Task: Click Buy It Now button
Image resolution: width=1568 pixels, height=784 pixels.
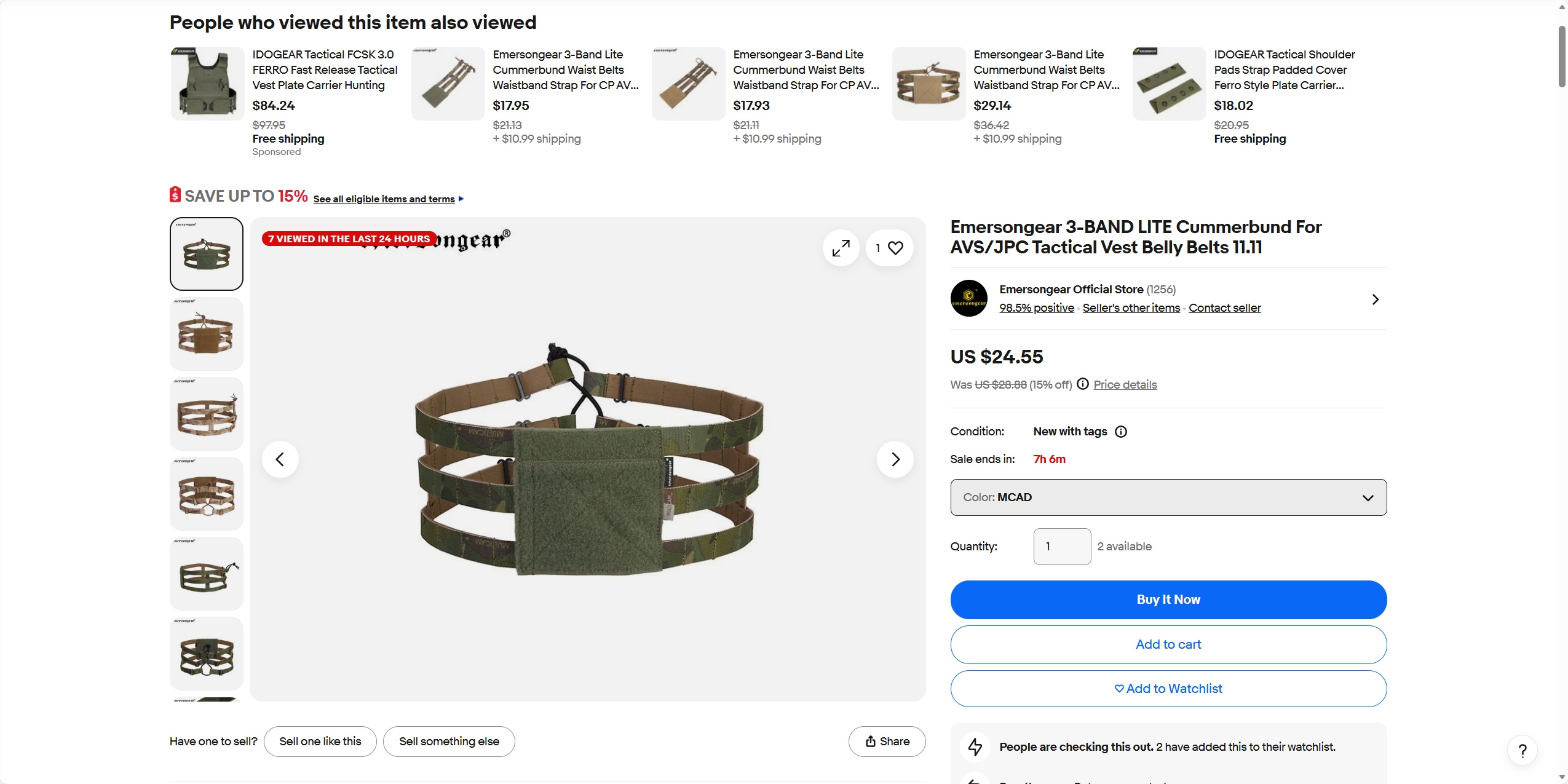Action: (x=1168, y=600)
